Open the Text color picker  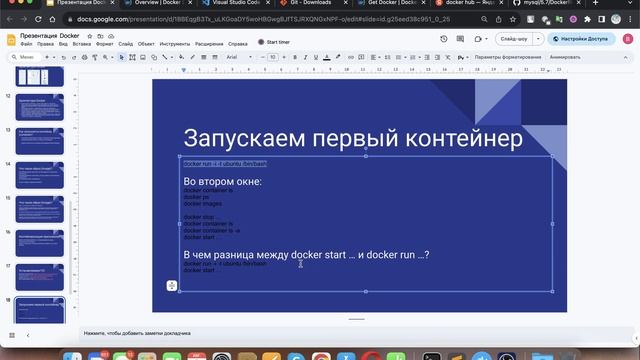(327, 58)
